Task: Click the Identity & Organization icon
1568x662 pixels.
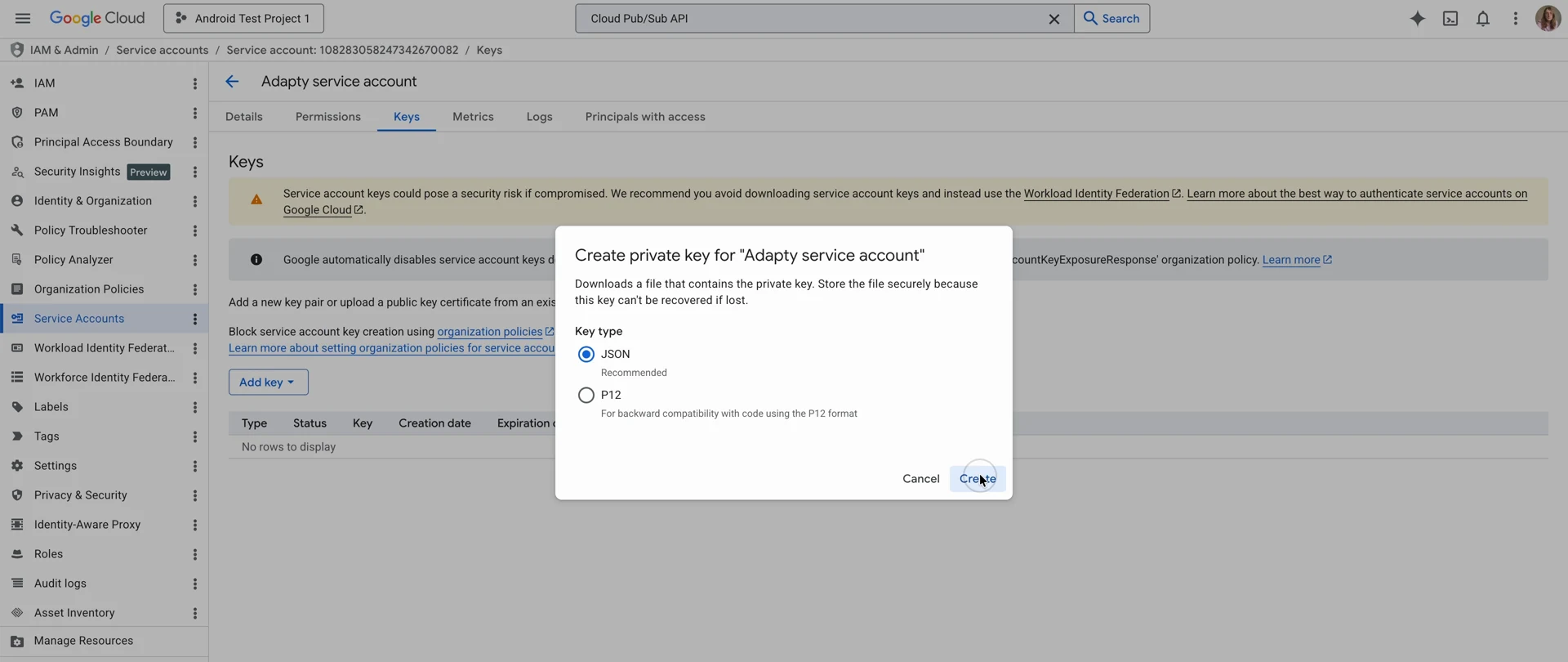Action: tap(17, 201)
